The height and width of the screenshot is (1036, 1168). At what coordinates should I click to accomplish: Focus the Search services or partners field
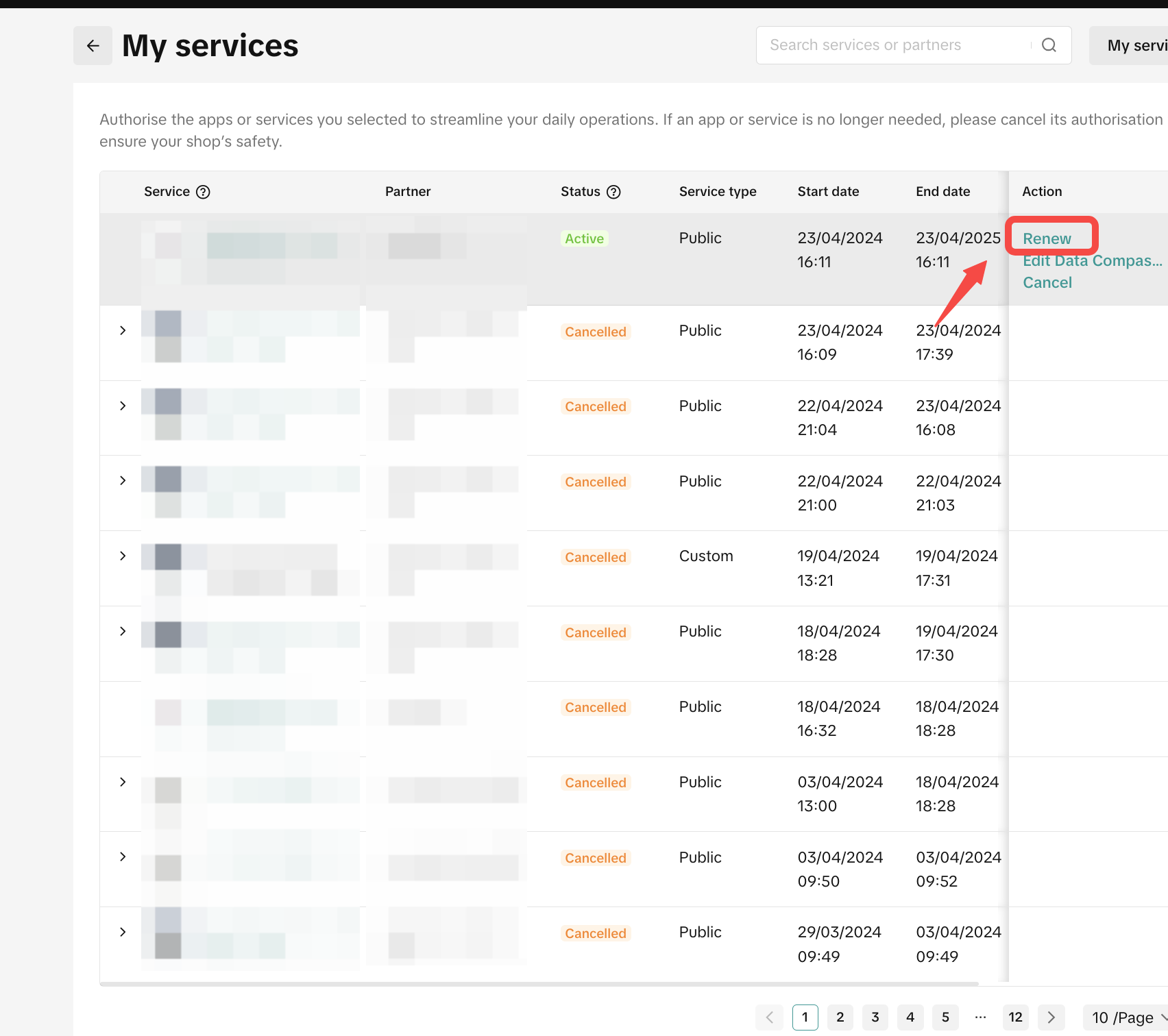pos(891,45)
